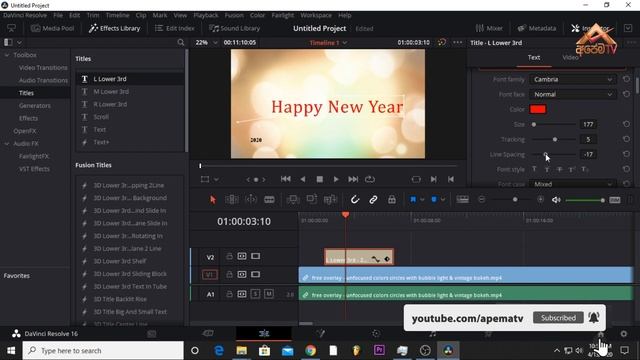Viewport: 640px width, 360px height.
Task: Open Google Chrome from taskbar
Action: point(310,350)
